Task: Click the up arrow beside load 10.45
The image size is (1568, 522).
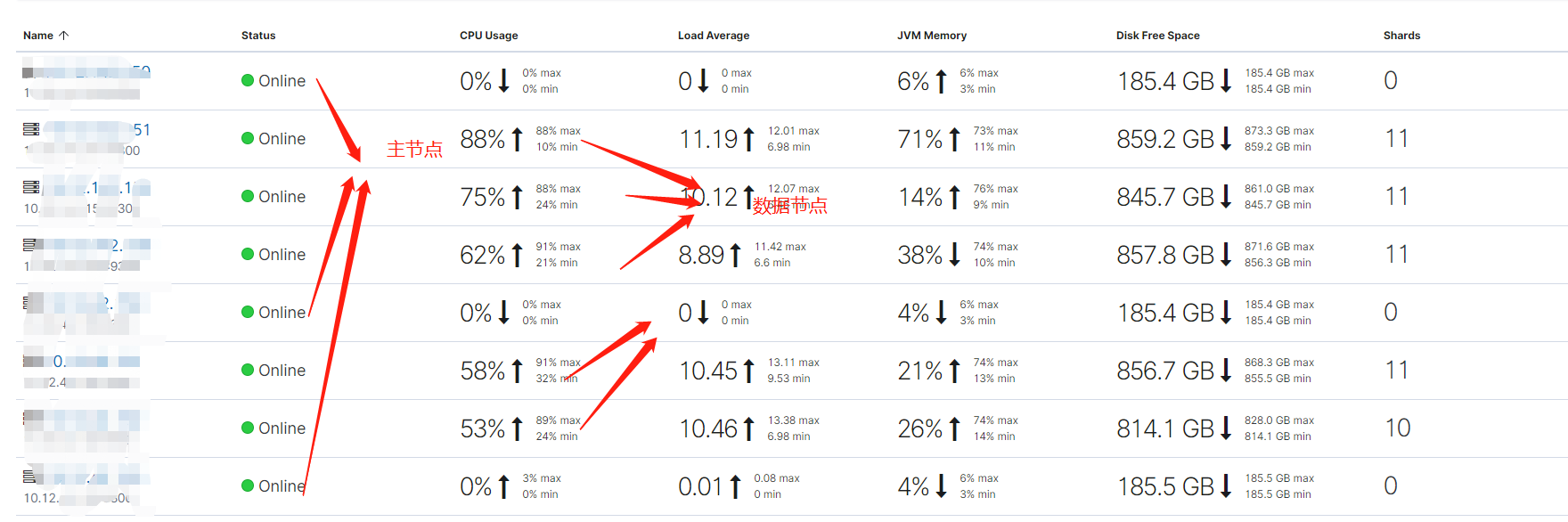Action: pos(748,371)
